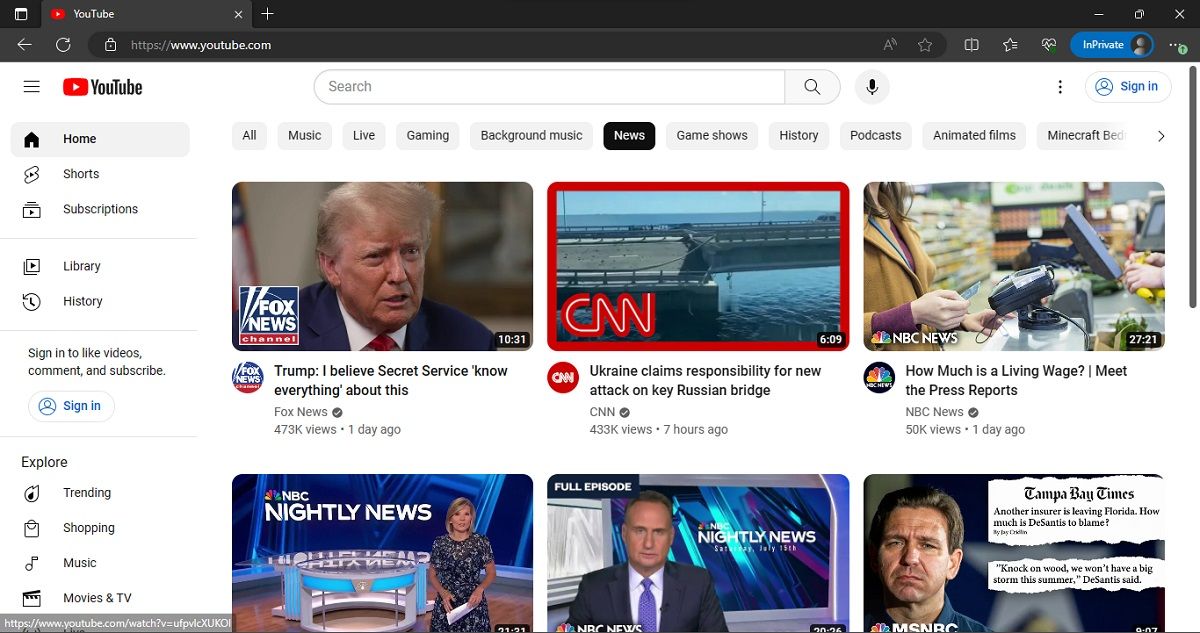1200x633 pixels.
Task: Toggle favorite with the address bar star
Action: (x=925, y=44)
